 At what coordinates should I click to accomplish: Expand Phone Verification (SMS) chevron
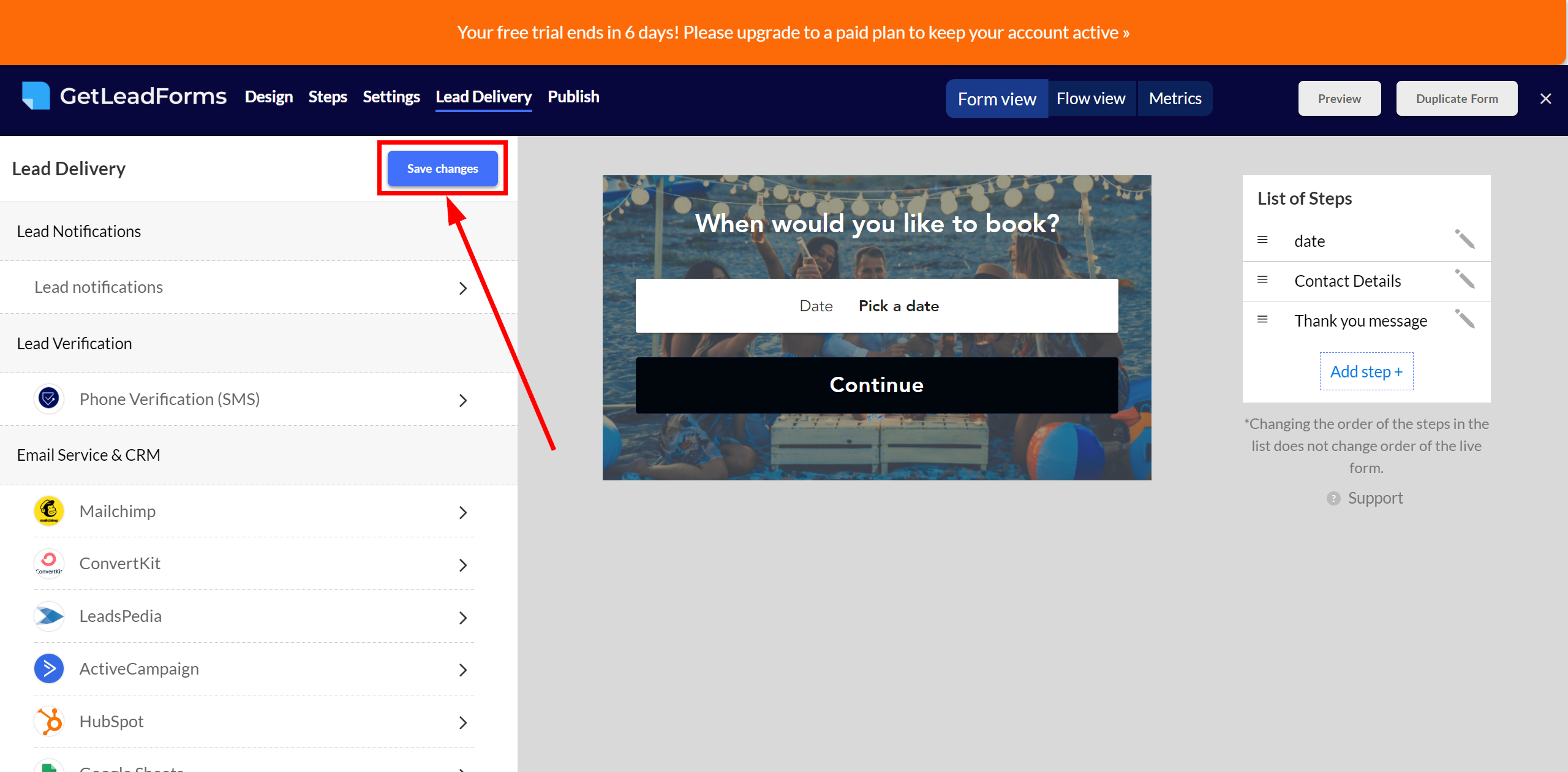click(x=463, y=400)
